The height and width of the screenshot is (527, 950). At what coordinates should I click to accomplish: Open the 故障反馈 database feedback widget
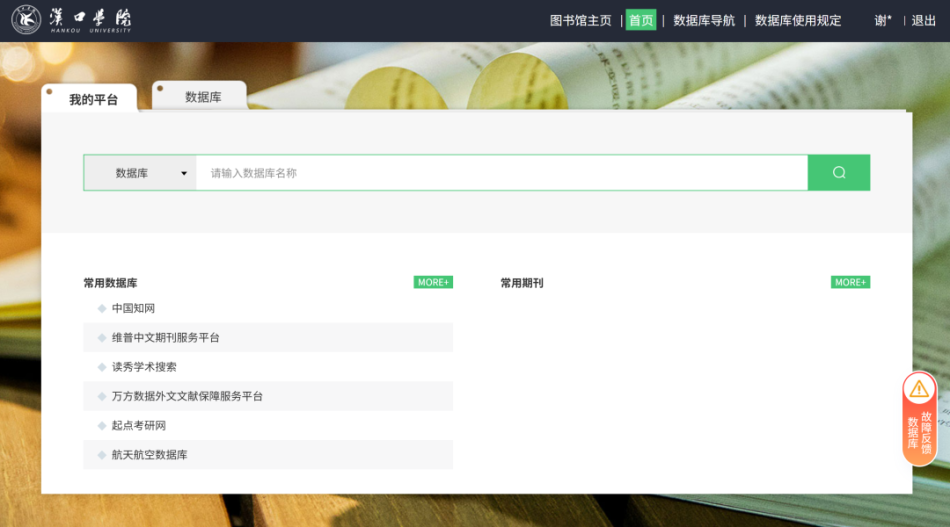coord(919,430)
